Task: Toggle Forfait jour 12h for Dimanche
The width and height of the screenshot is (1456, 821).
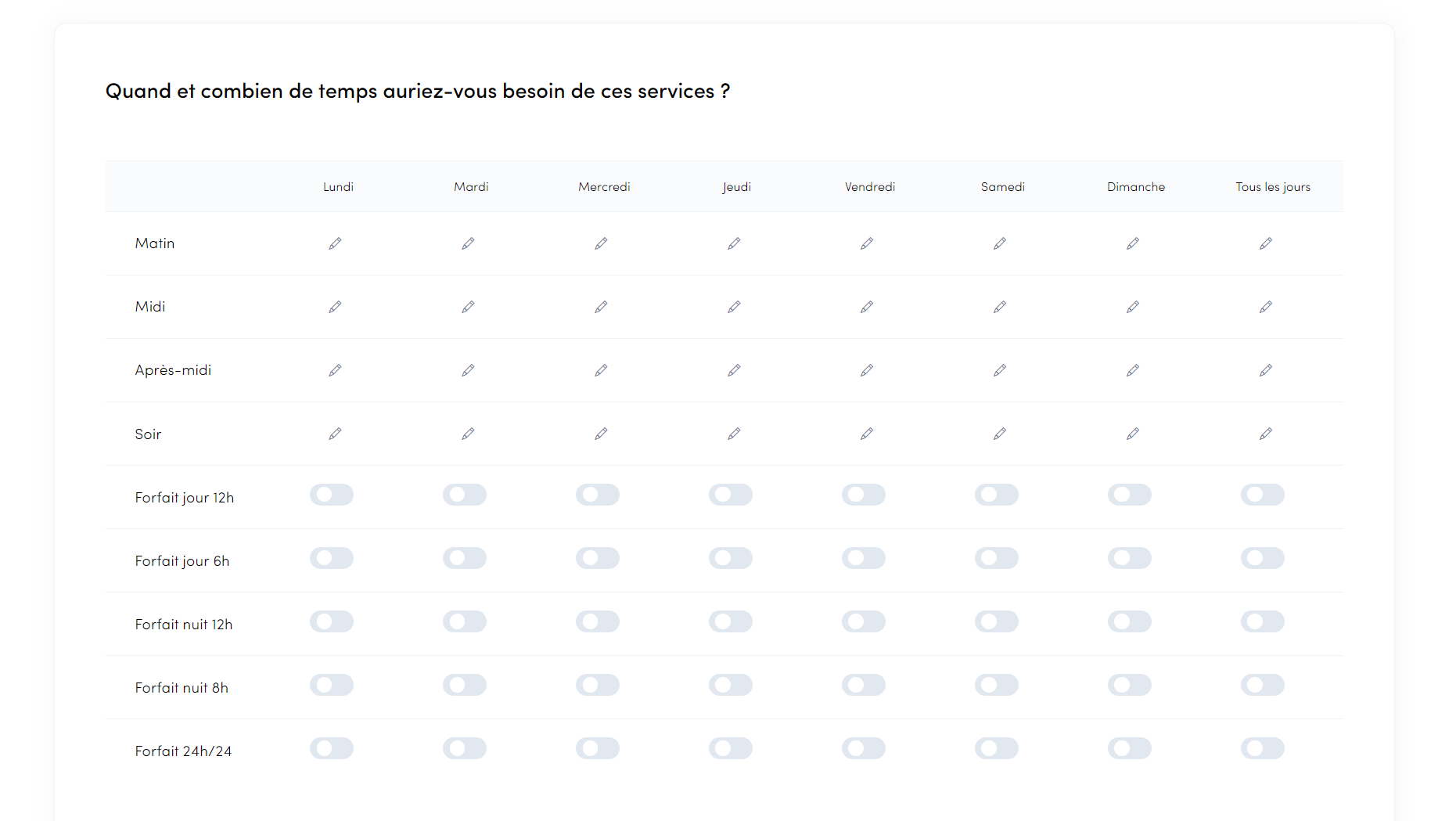Action: [x=1130, y=495]
